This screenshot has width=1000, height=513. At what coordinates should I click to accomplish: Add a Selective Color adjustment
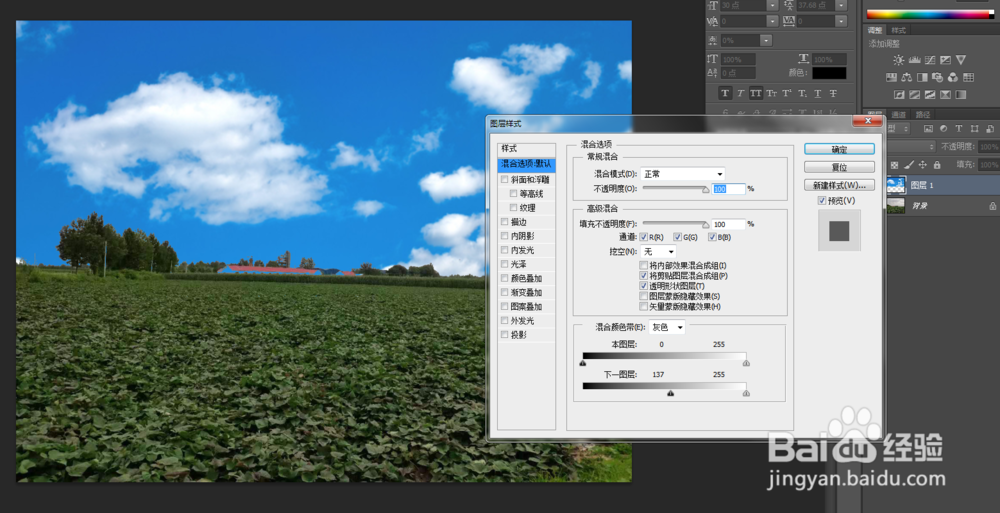pos(945,94)
